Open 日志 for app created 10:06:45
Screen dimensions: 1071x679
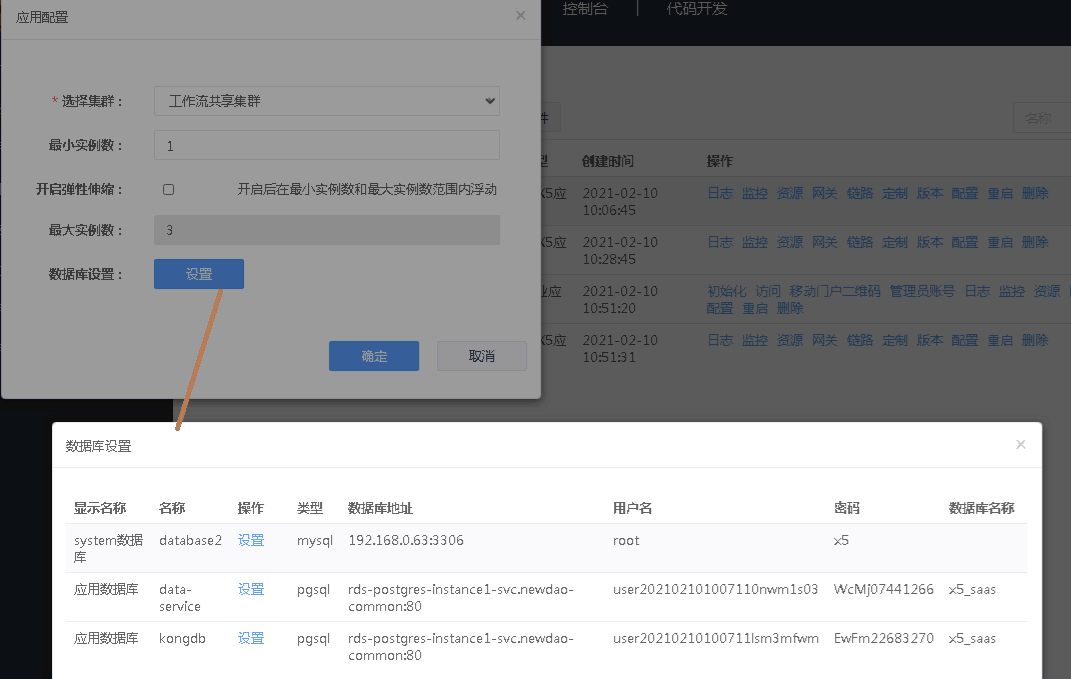720,193
